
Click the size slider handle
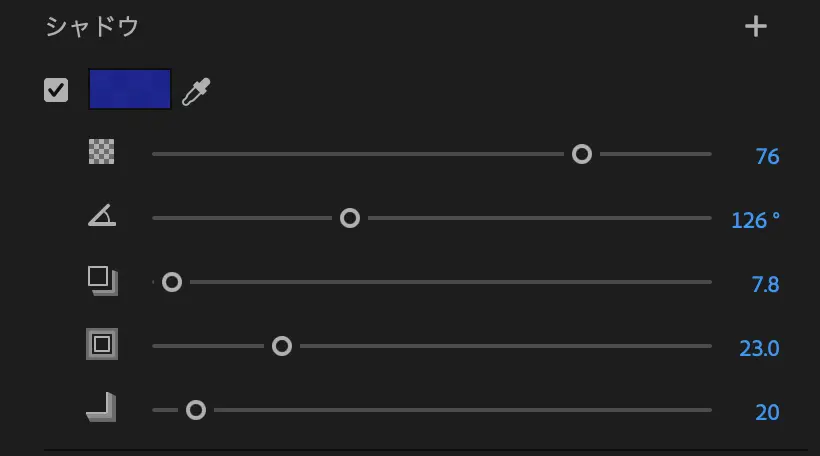coord(282,346)
